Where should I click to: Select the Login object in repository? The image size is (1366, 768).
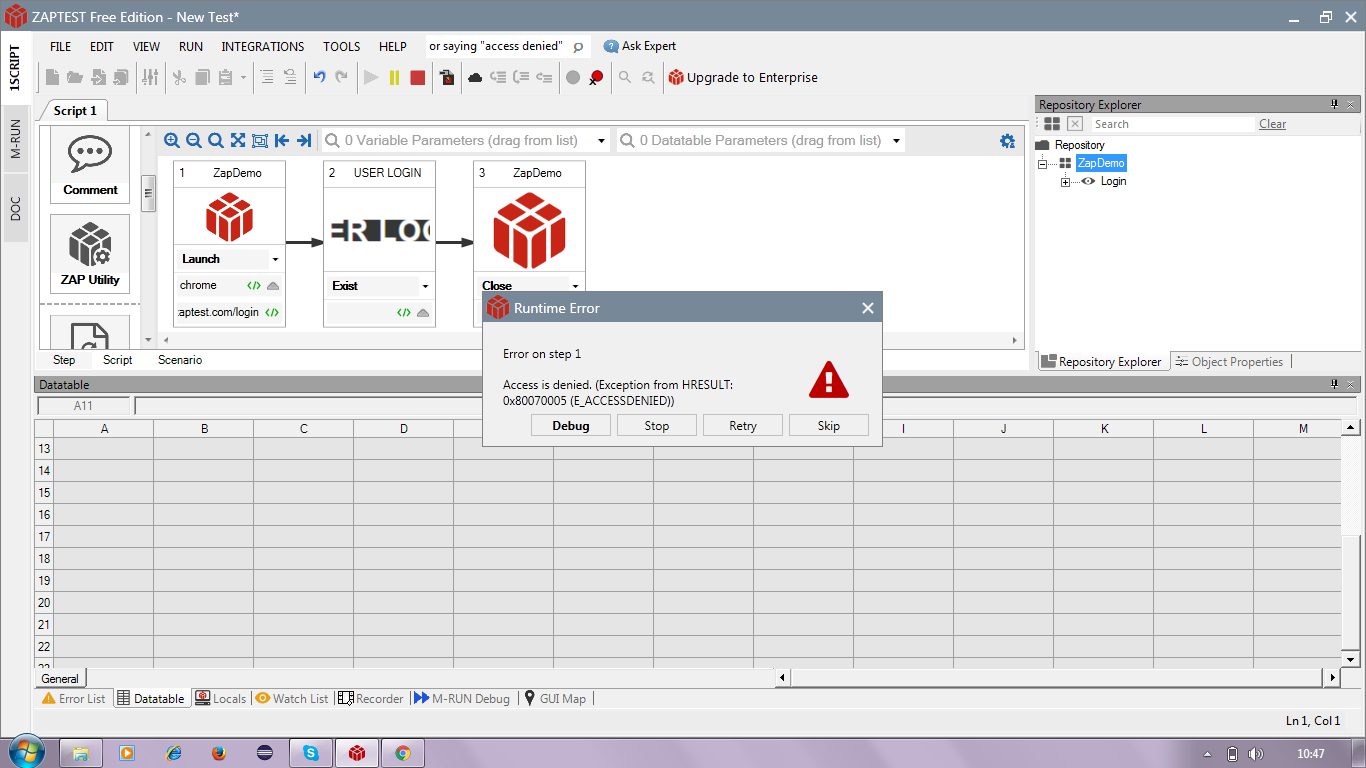[1113, 182]
